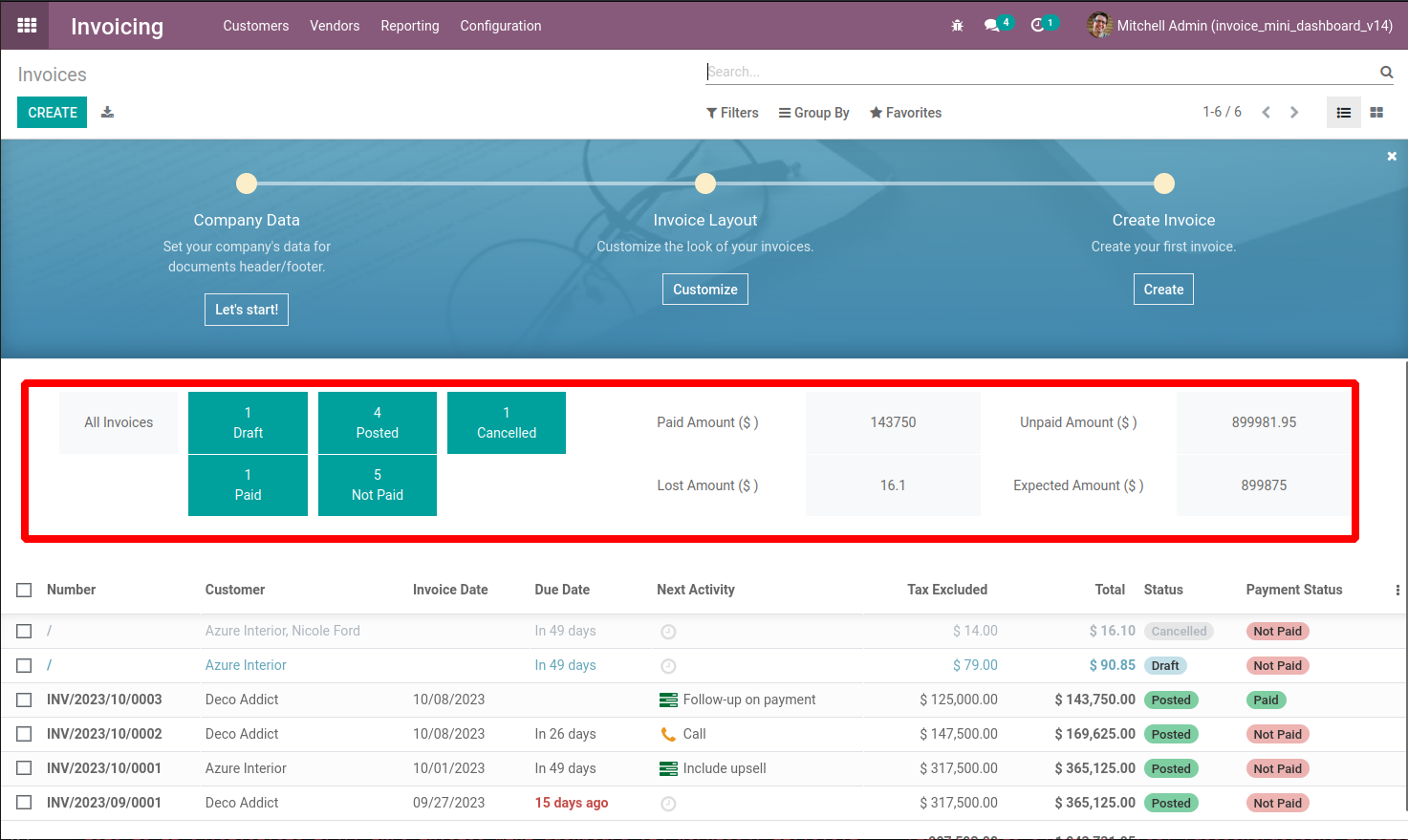Open the Vendors menu
This screenshot has width=1408, height=840.
click(x=335, y=26)
